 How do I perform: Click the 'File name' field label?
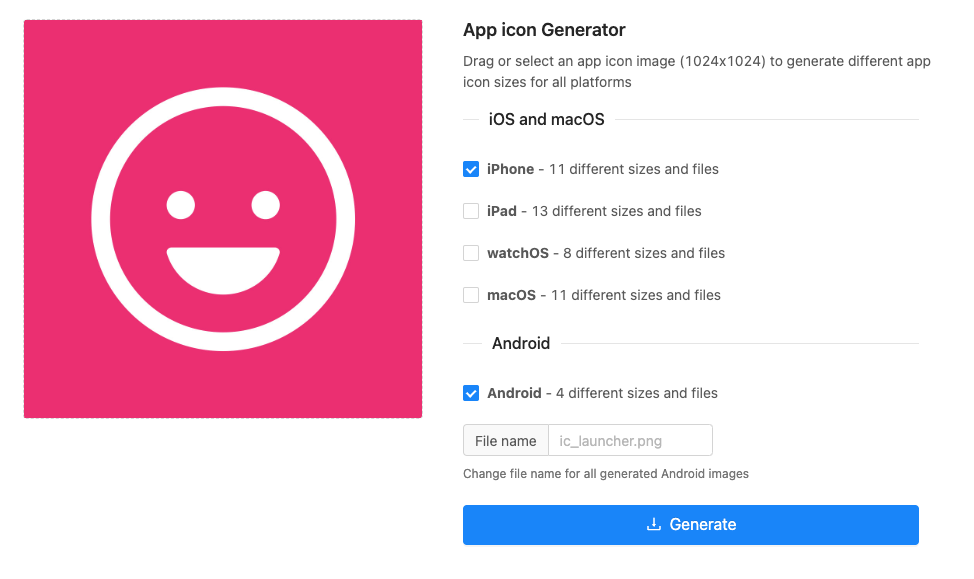[x=506, y=440]
